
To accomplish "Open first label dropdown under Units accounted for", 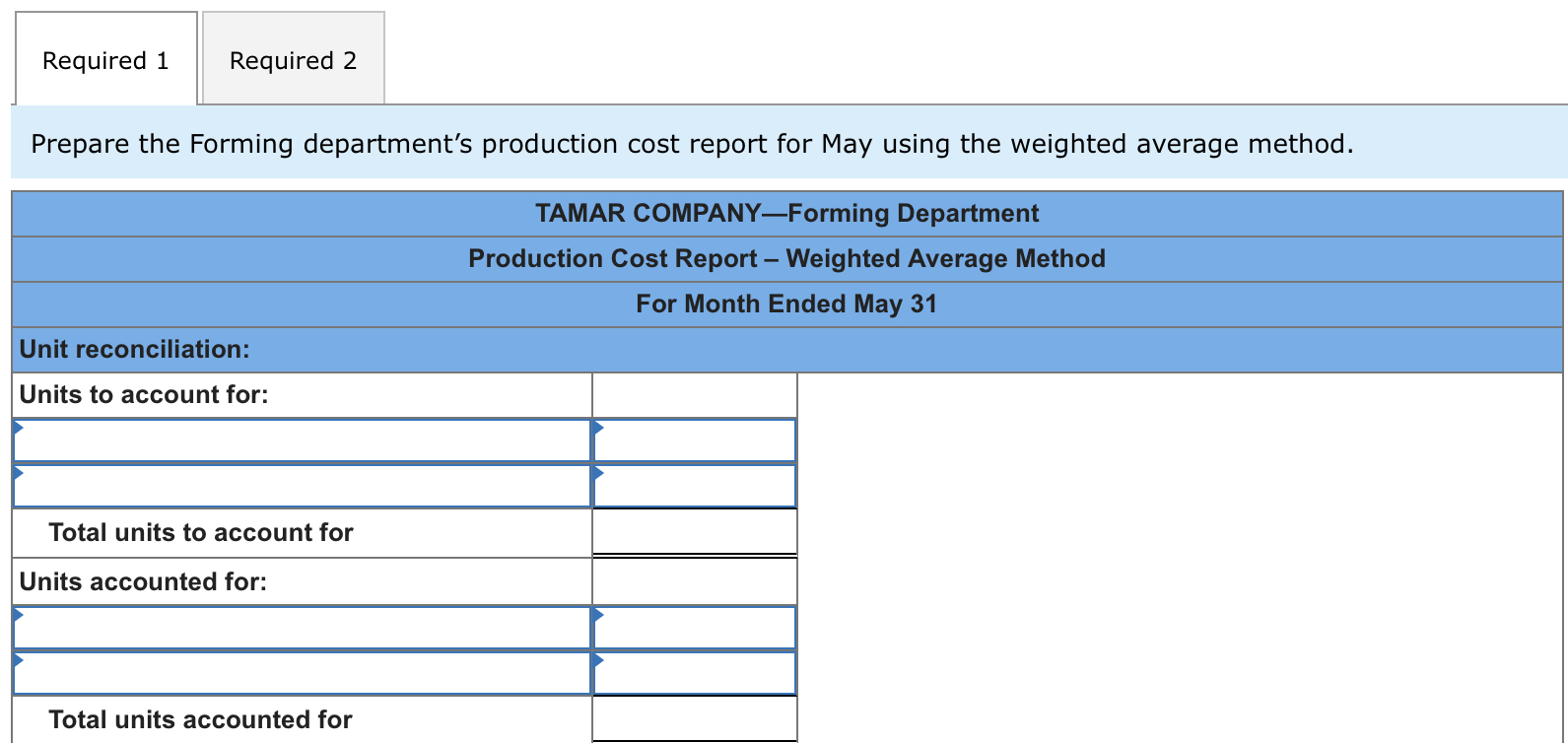I will pyautogui.click(x=302, y=628).
